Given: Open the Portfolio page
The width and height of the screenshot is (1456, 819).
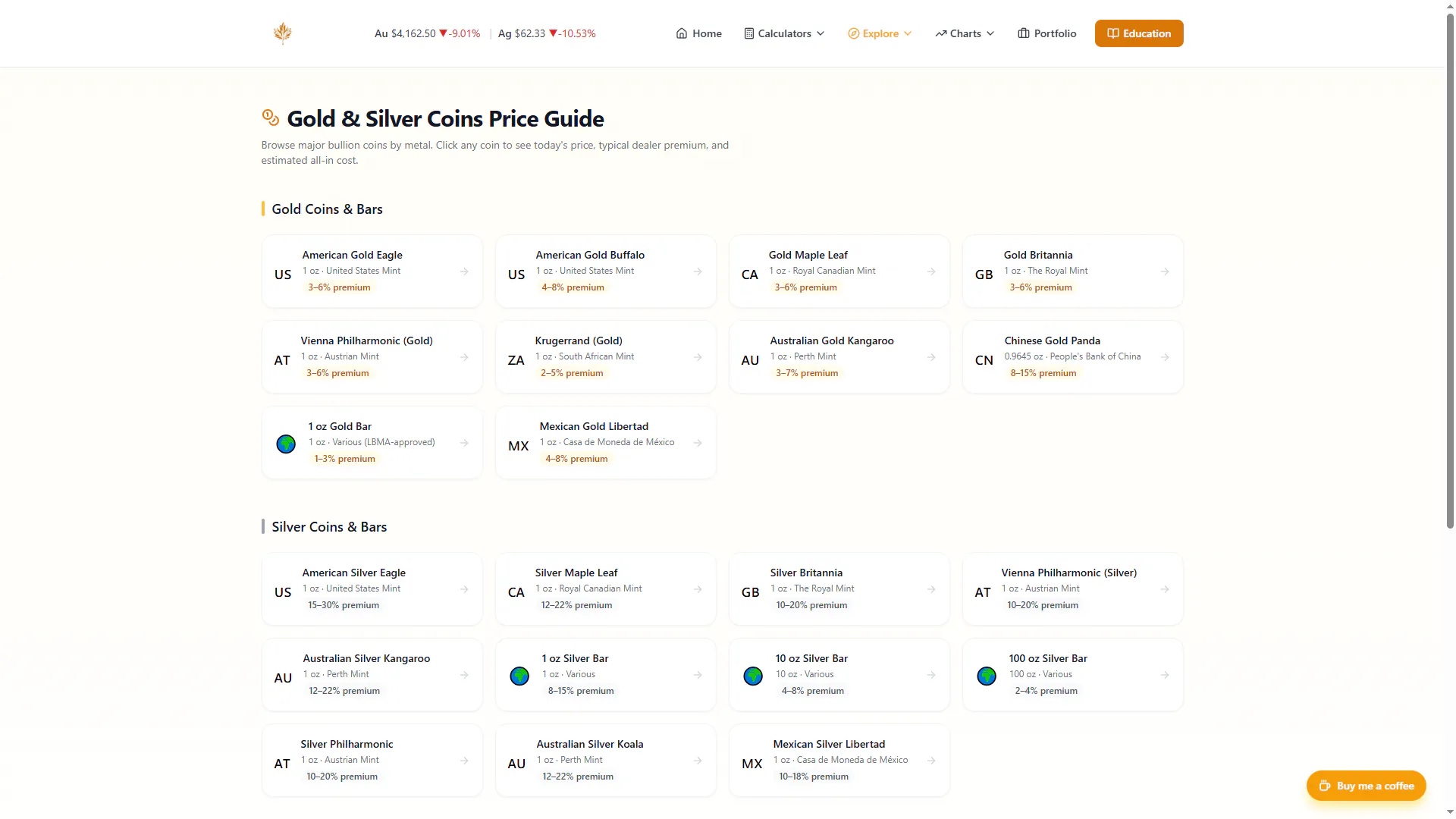Looking at the screenshot, I should coord(1046,33).
